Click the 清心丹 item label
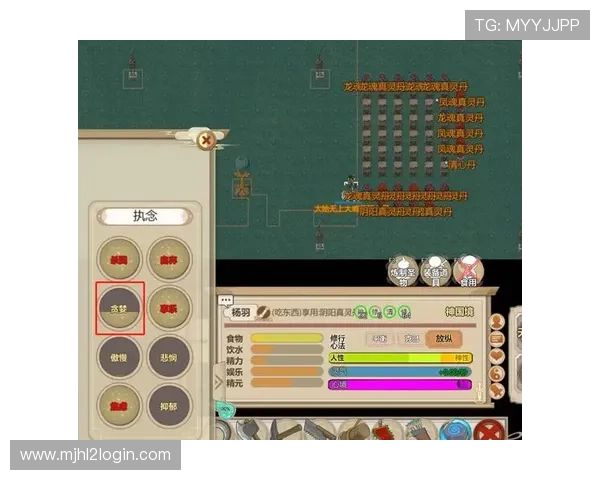Viewport: 600px width, 480px height. [462, 165]
